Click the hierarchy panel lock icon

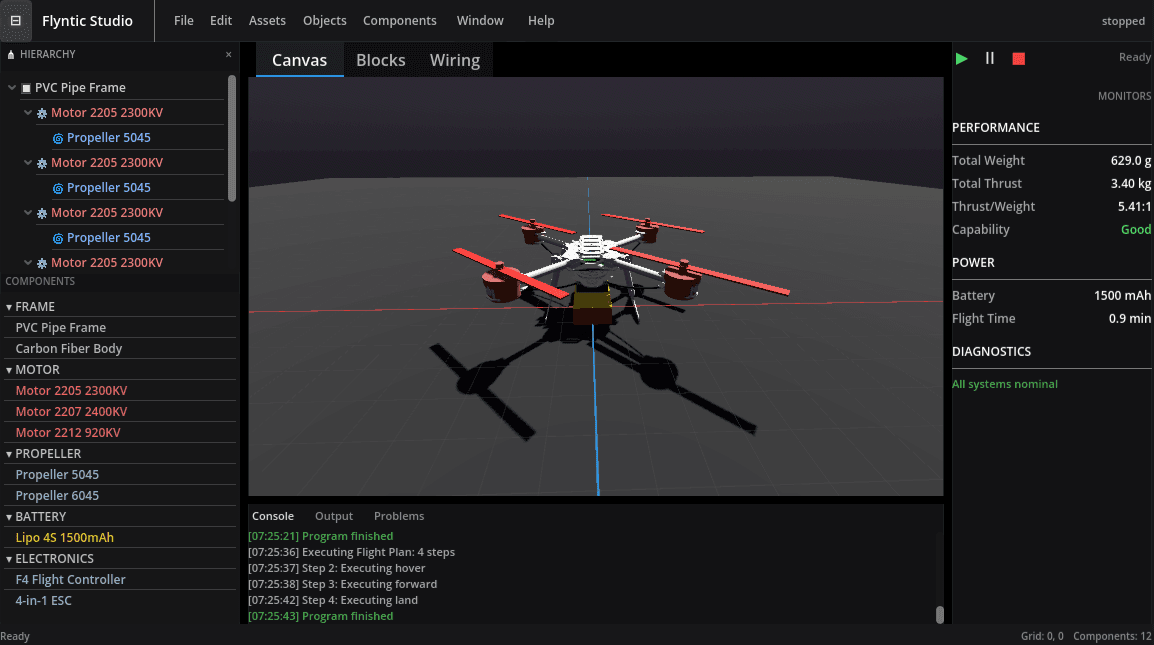[x=11, y=54]
